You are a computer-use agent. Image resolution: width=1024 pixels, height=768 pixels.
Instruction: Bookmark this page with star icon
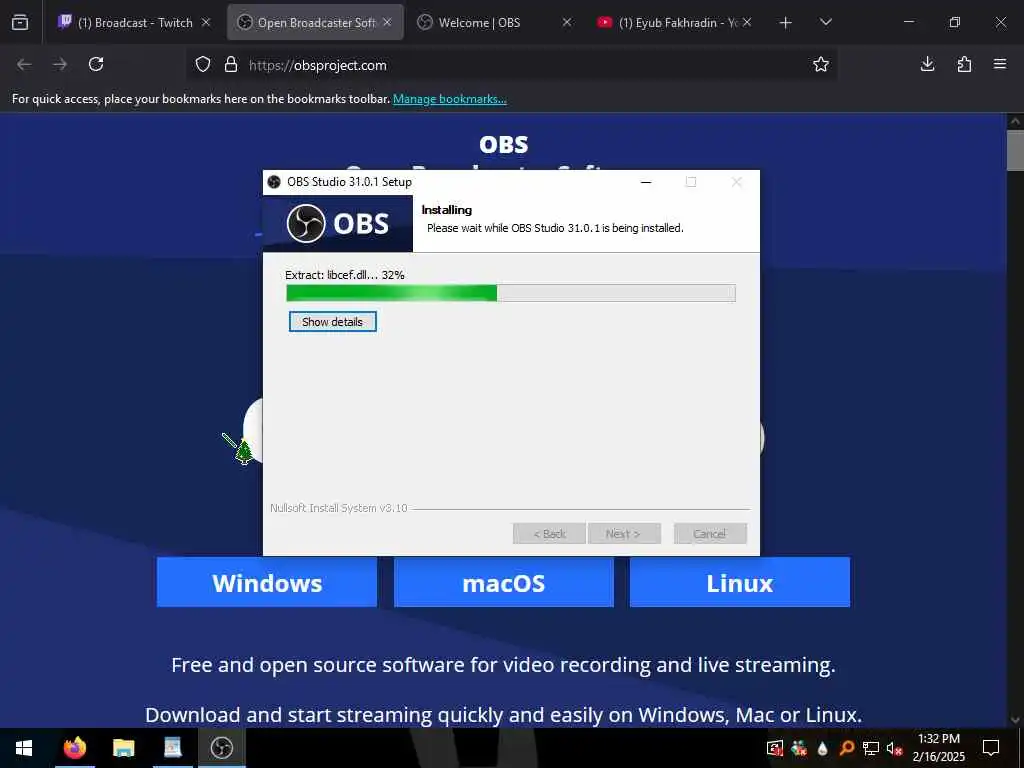pyautogui.click(x=821, y=64)
